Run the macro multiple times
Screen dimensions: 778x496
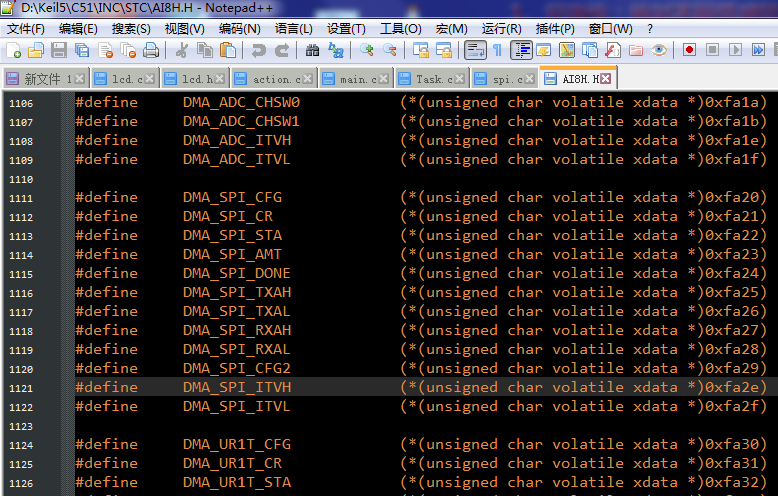[758, 50]
